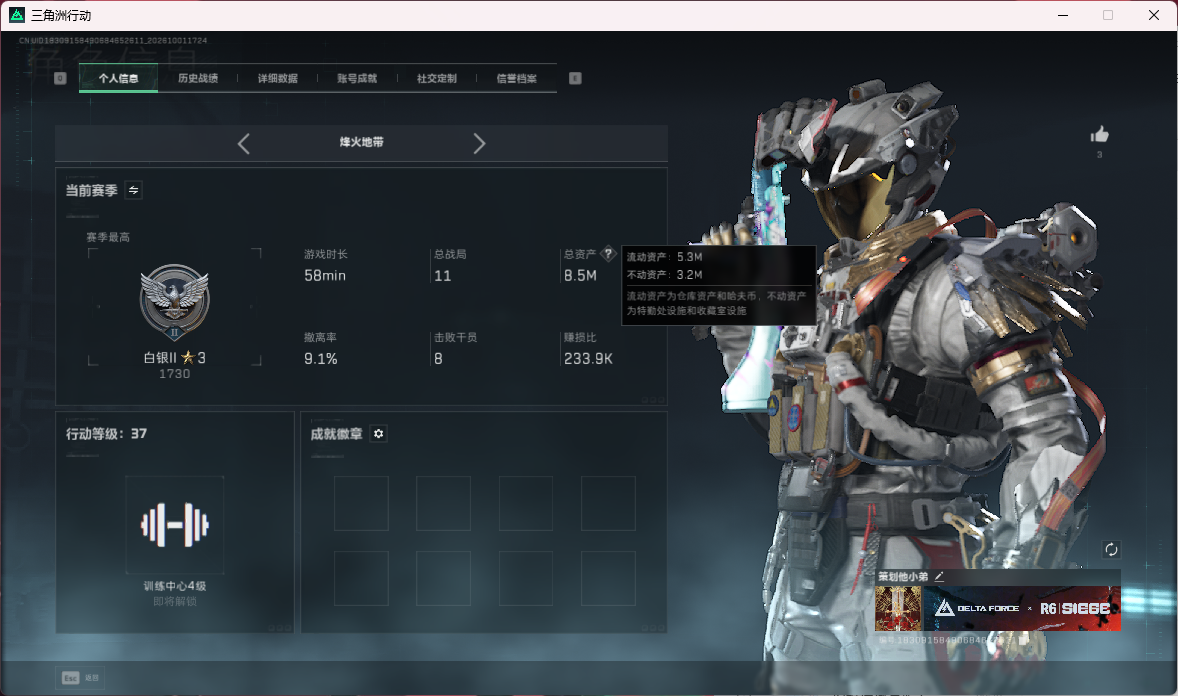Click the 行动等级: 37 heading
This screenshot has width=1178, height=696.
pyautogui.click(x=106, y=434)
